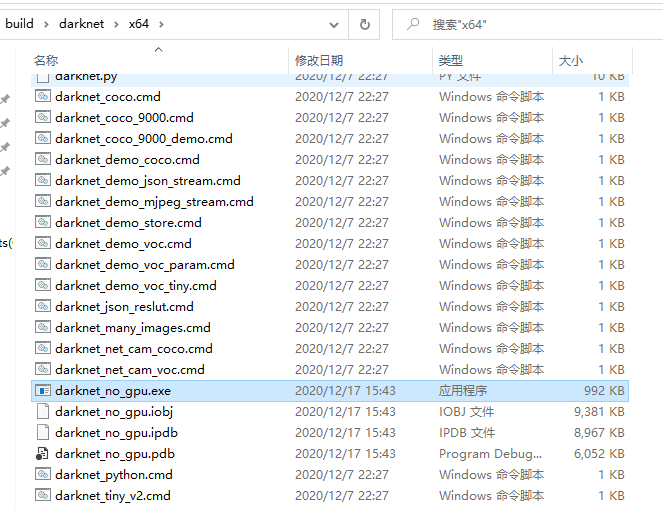Expand the chevron after the darknet breadcrumb
This screenshot has width=663, height=509.
[116, 25]
